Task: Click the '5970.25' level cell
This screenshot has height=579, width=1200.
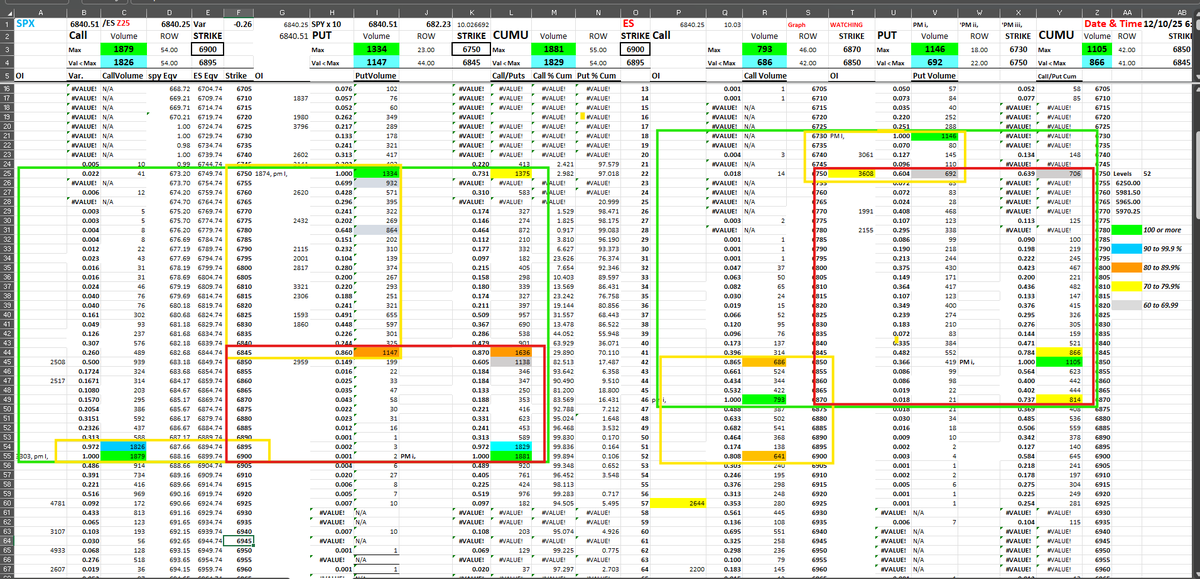Action: tap(1128, 211)
